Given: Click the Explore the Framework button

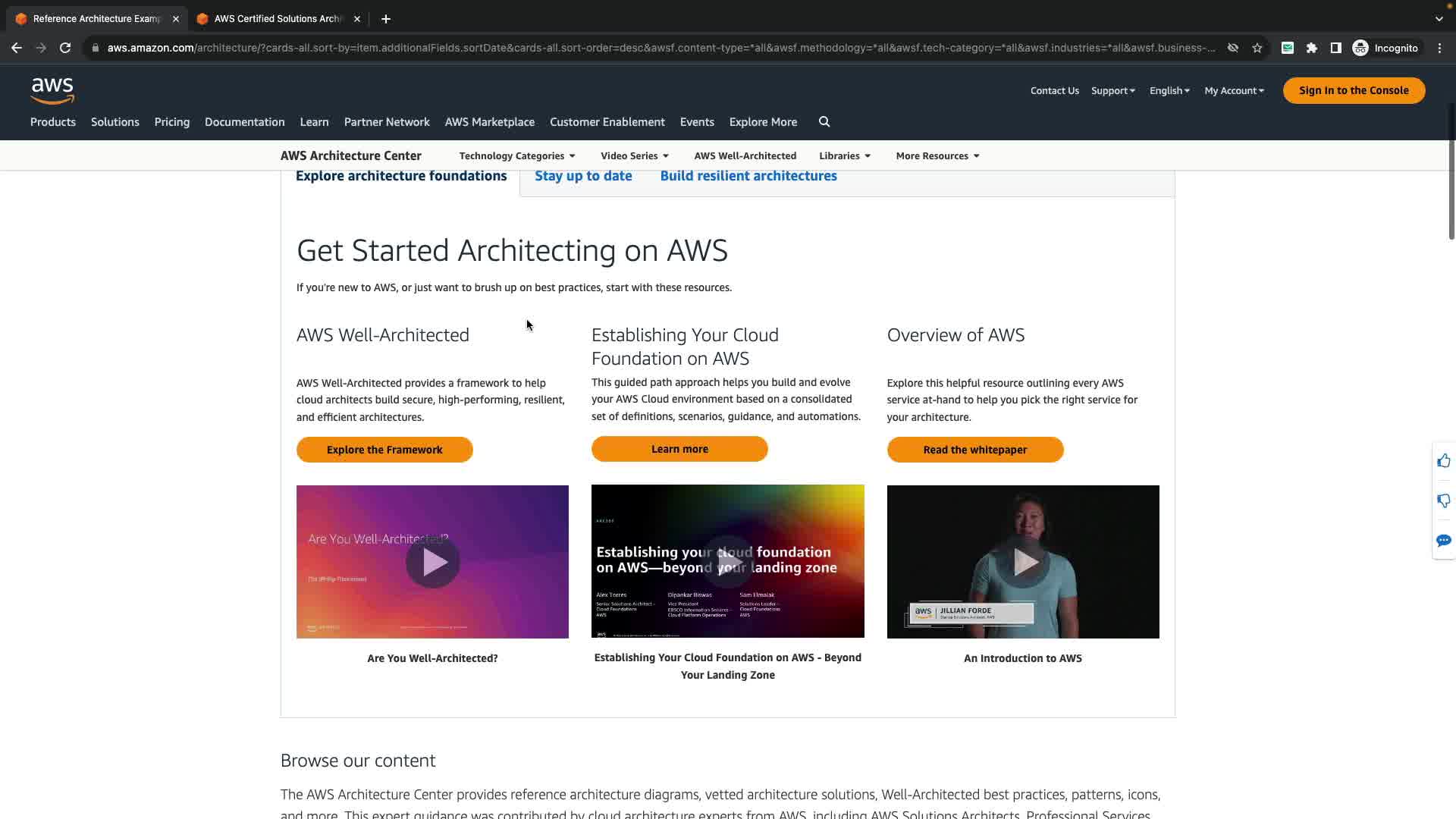Looking at the screenshot, I should click(x=384, y=450).
